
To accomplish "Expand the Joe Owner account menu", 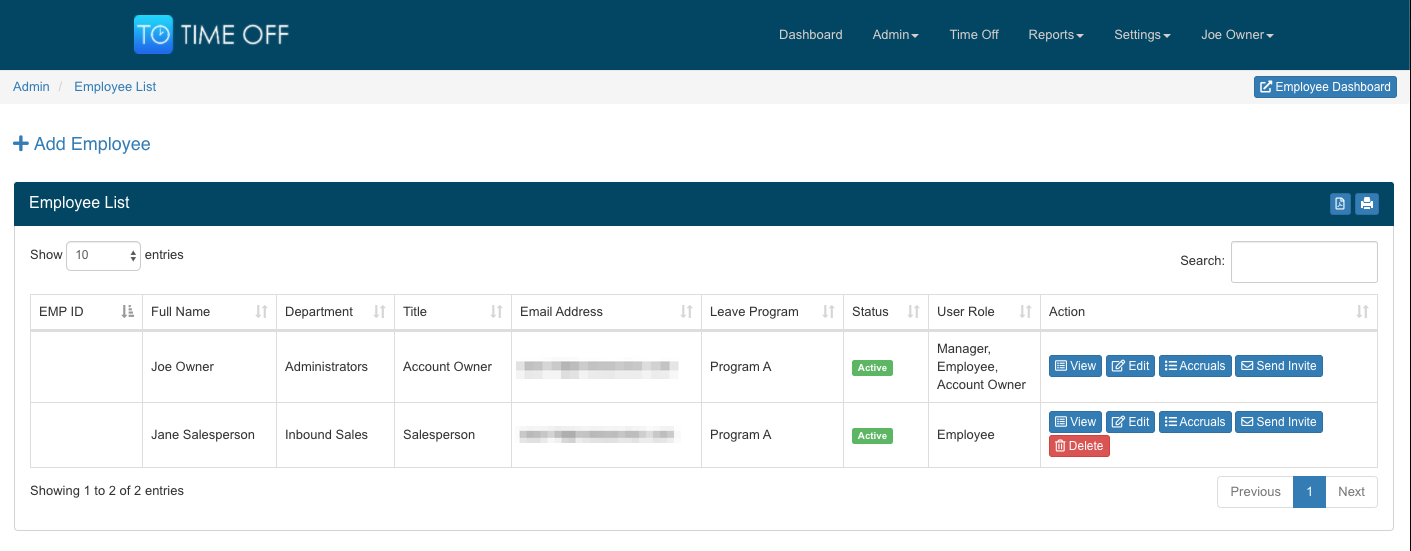I will (1237, 35).
